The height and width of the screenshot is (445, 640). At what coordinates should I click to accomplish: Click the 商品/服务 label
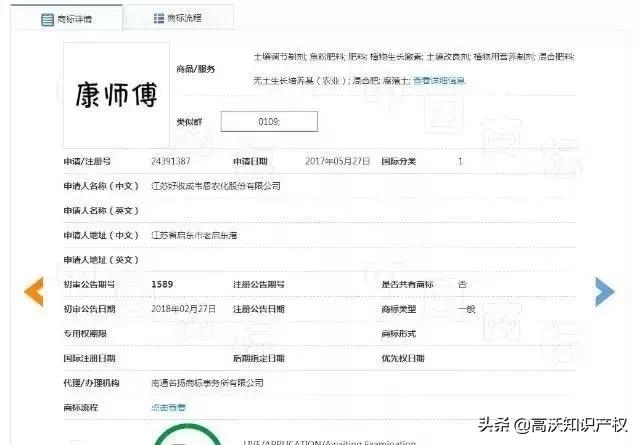click(196, 69)
